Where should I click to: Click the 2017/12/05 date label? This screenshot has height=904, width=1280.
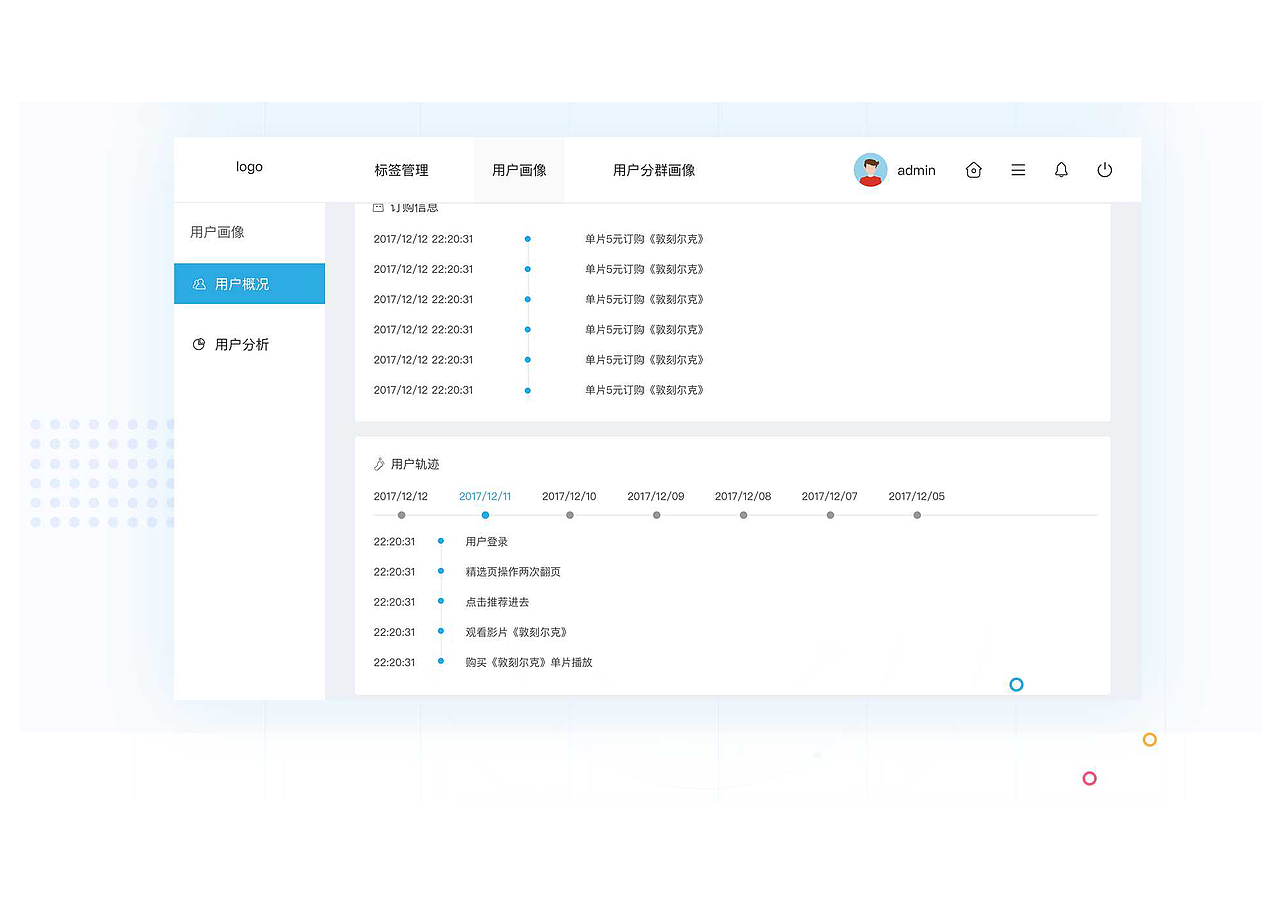(916, 496)
